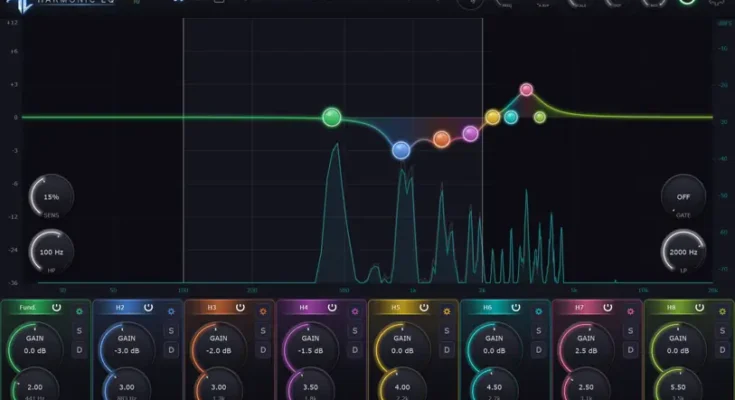
Task: Click the H6 GAIN knob at 0.0 dB
Action: click(495, 345)
